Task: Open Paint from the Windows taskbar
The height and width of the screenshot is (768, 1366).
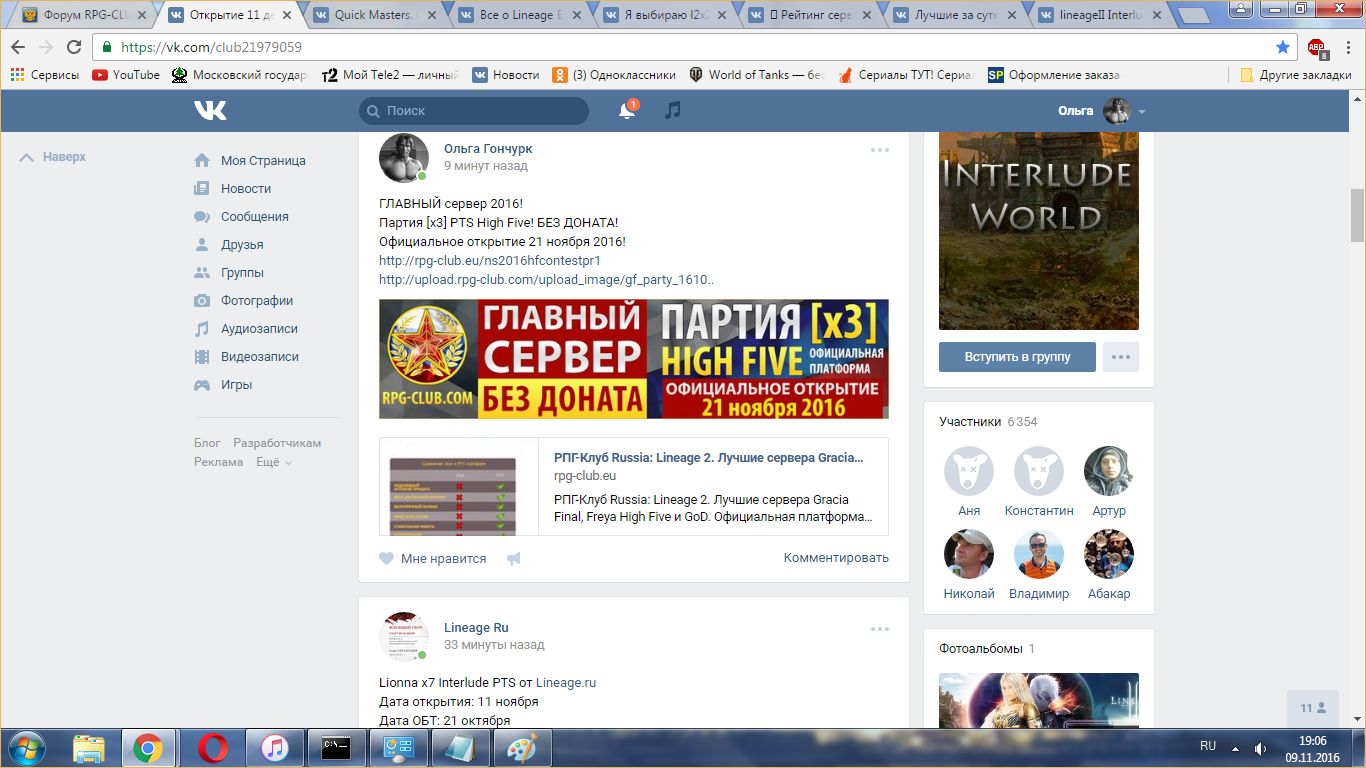Action: (x=522, y=748)
